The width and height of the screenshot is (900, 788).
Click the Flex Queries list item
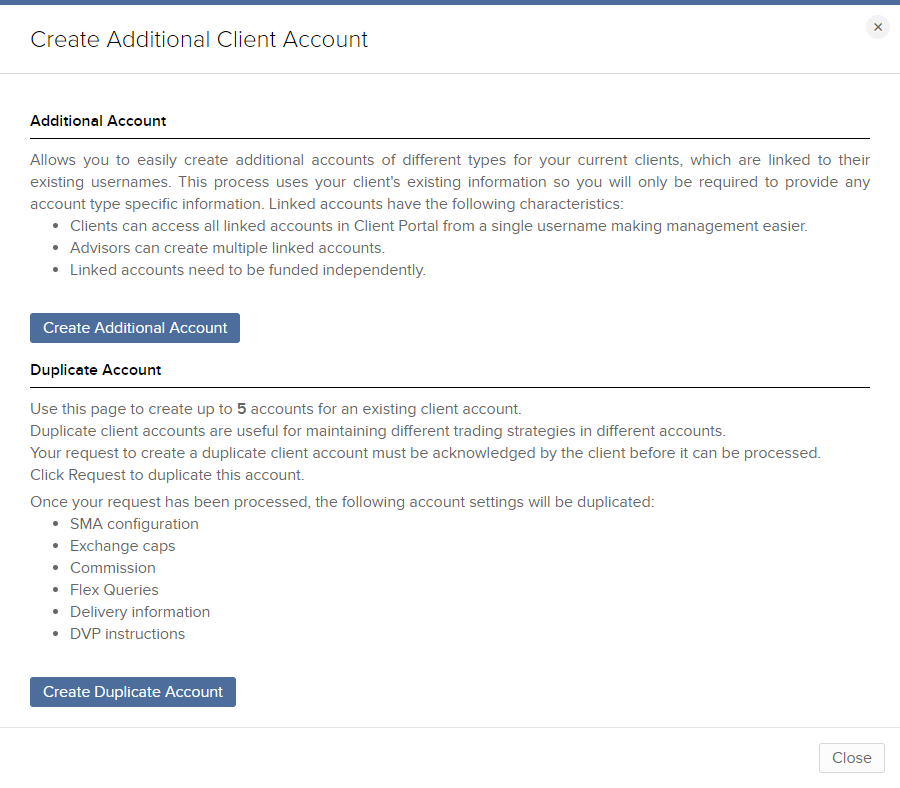pyautogui.click(x=114, y=589)
